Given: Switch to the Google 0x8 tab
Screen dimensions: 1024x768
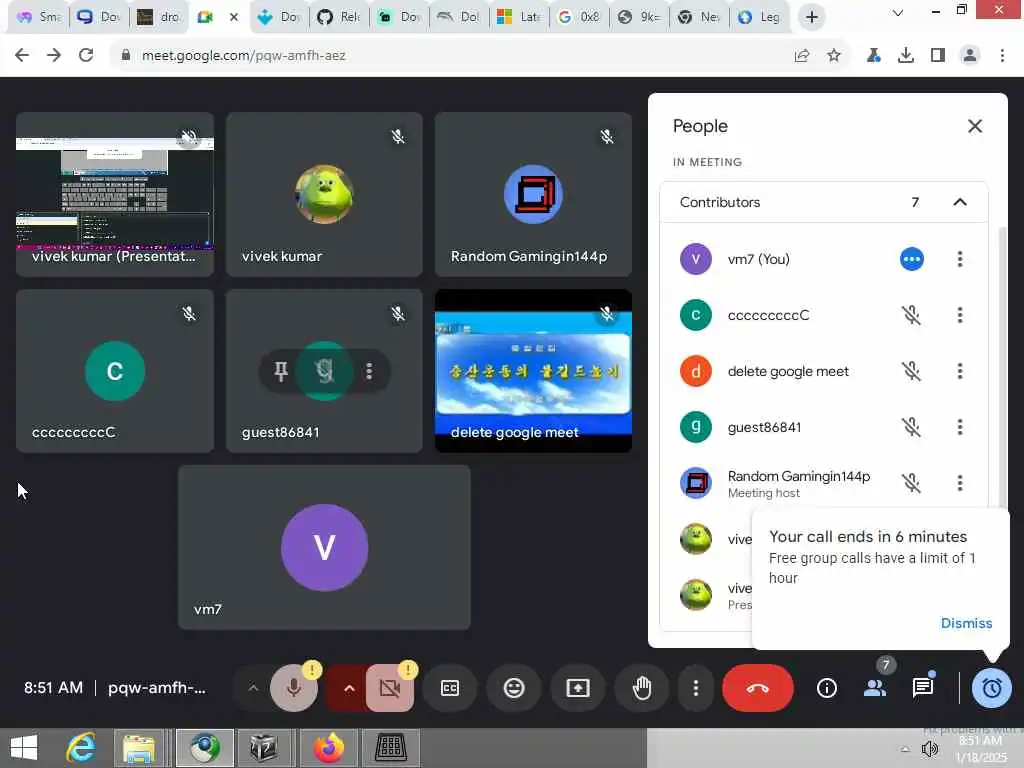Looking at the screenshot, I should tap(580, 17).
